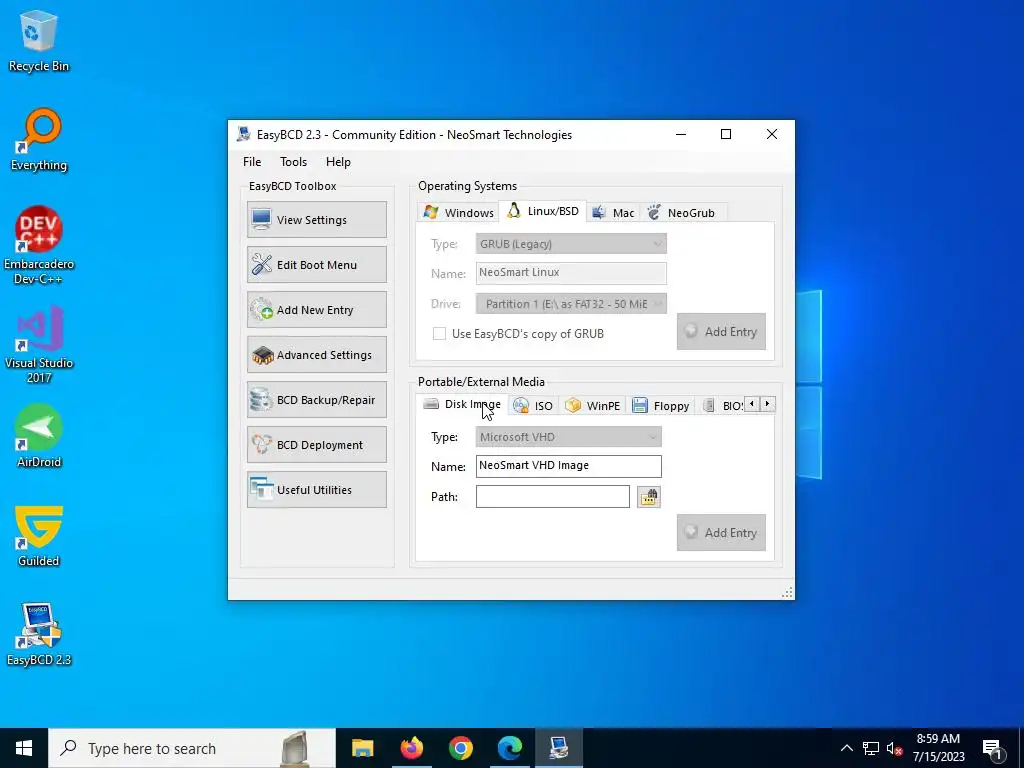Click Add Entry in Operating Systems section

point(721,332)
